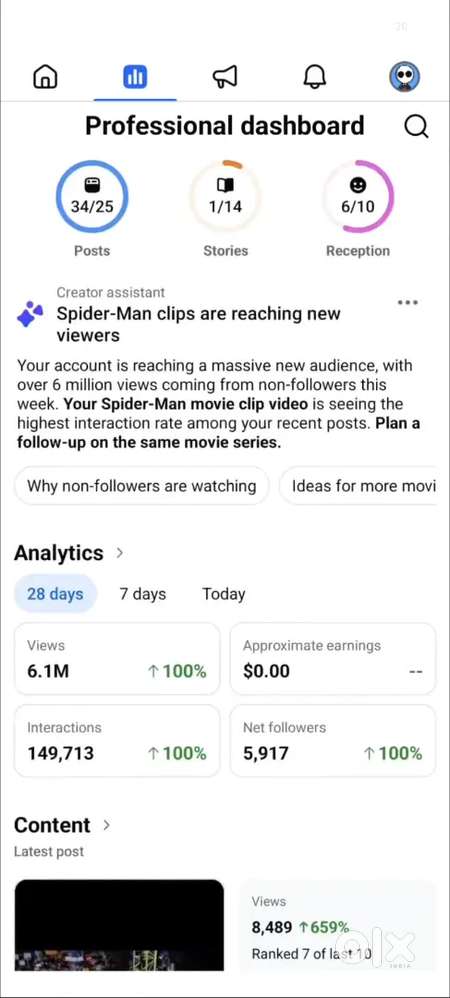450x998 pixels.
Task: Open the latest post thumbnail
Action: (119, 925)
